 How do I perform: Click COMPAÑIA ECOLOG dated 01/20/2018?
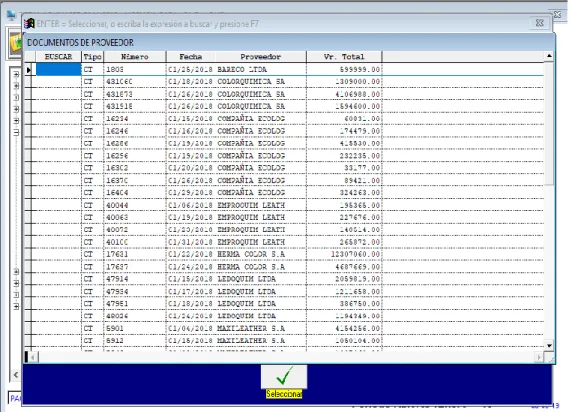(x=251, y=168)
